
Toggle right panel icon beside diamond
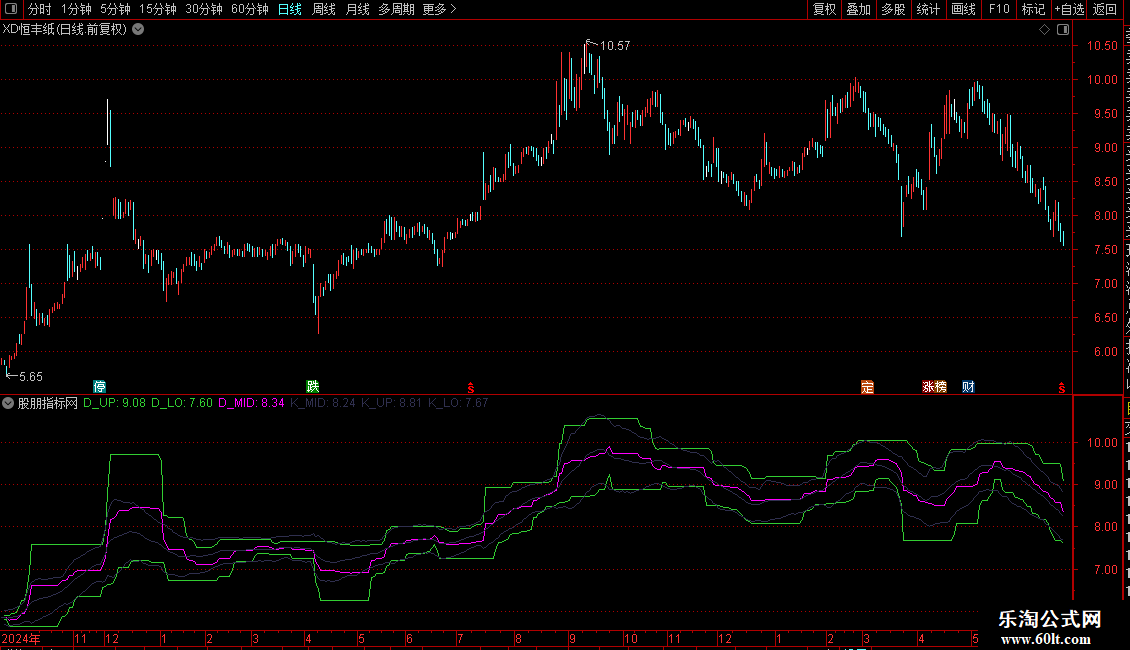tap(1063, 30)
